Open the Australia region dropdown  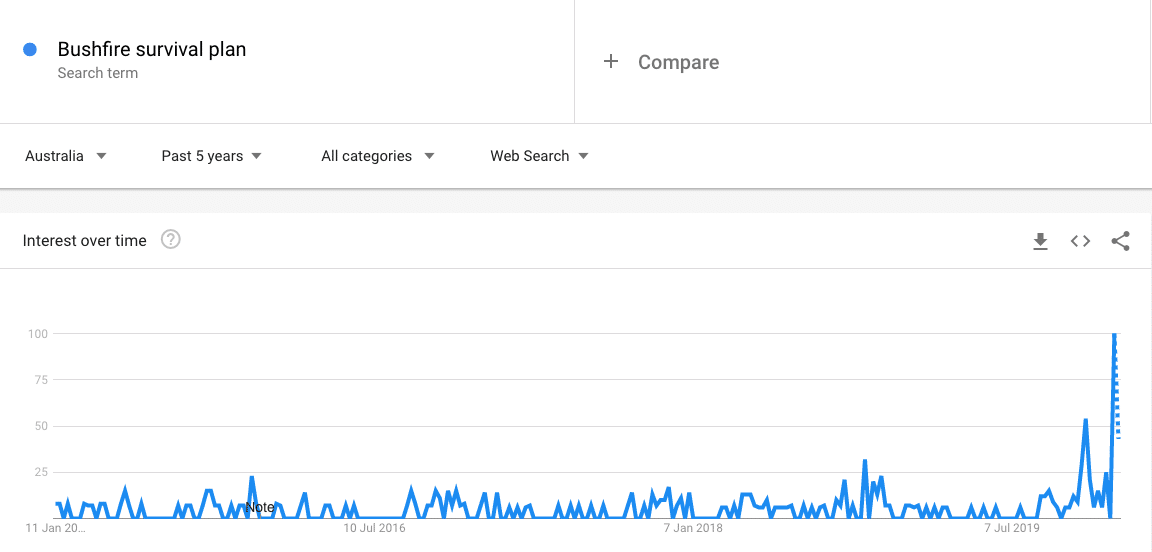tap(66, 156)
